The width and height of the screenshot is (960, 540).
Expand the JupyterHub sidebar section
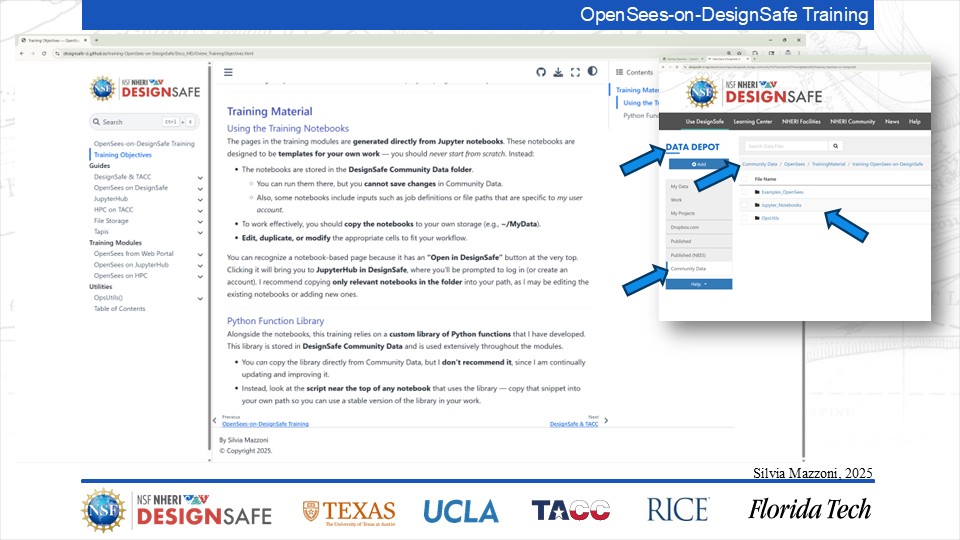(x=200, y=198)
